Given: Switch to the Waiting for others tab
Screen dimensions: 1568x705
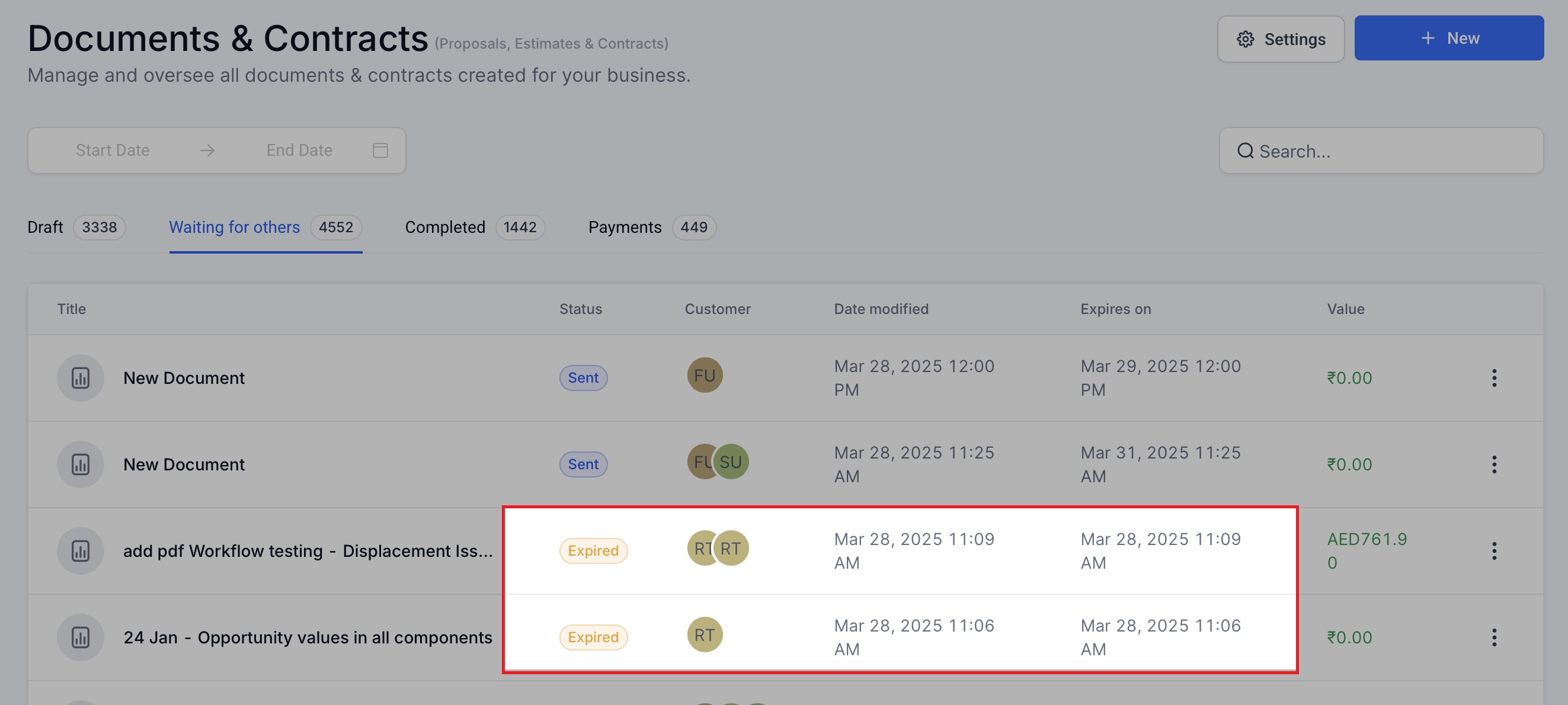Looking at the screenshot, I should click(265, 227).
